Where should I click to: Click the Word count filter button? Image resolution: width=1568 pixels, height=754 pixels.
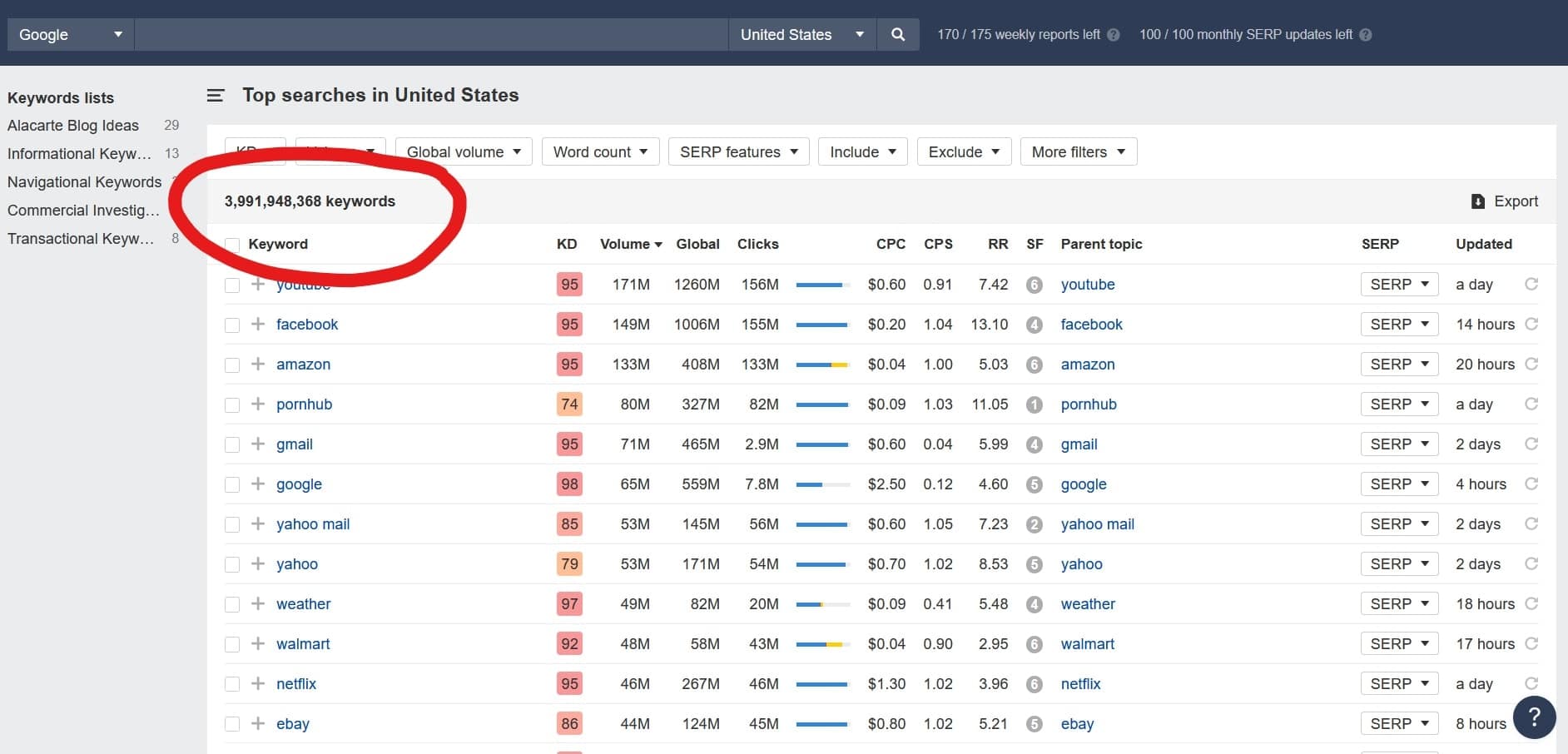coord(599,151)
